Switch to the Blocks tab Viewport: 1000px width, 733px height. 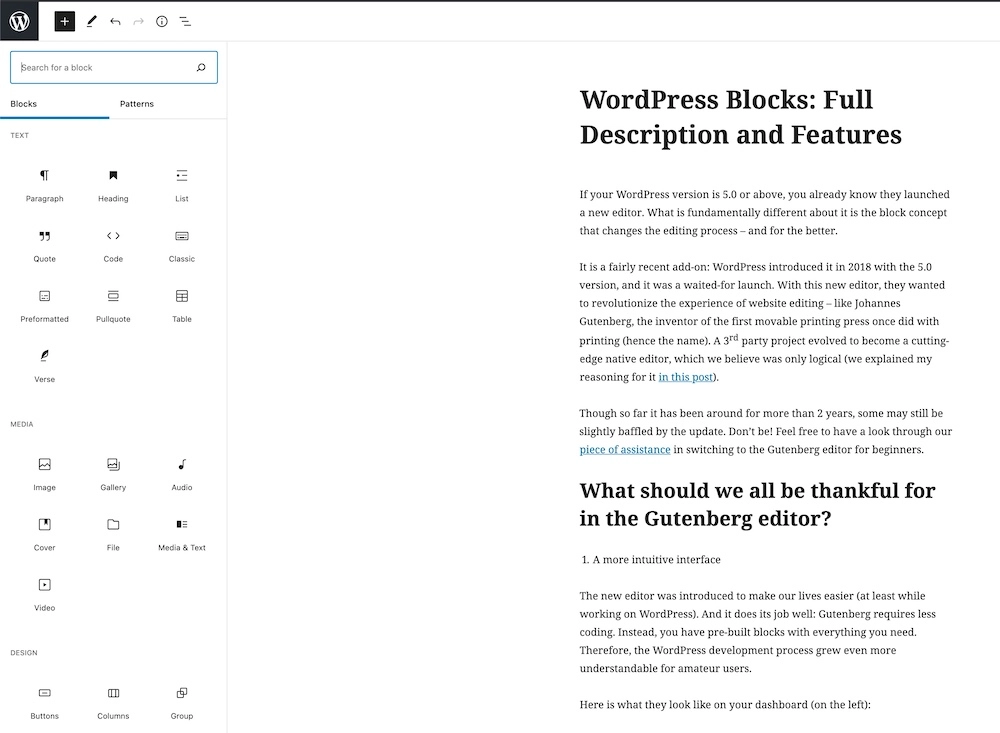(x=55, y=104)
